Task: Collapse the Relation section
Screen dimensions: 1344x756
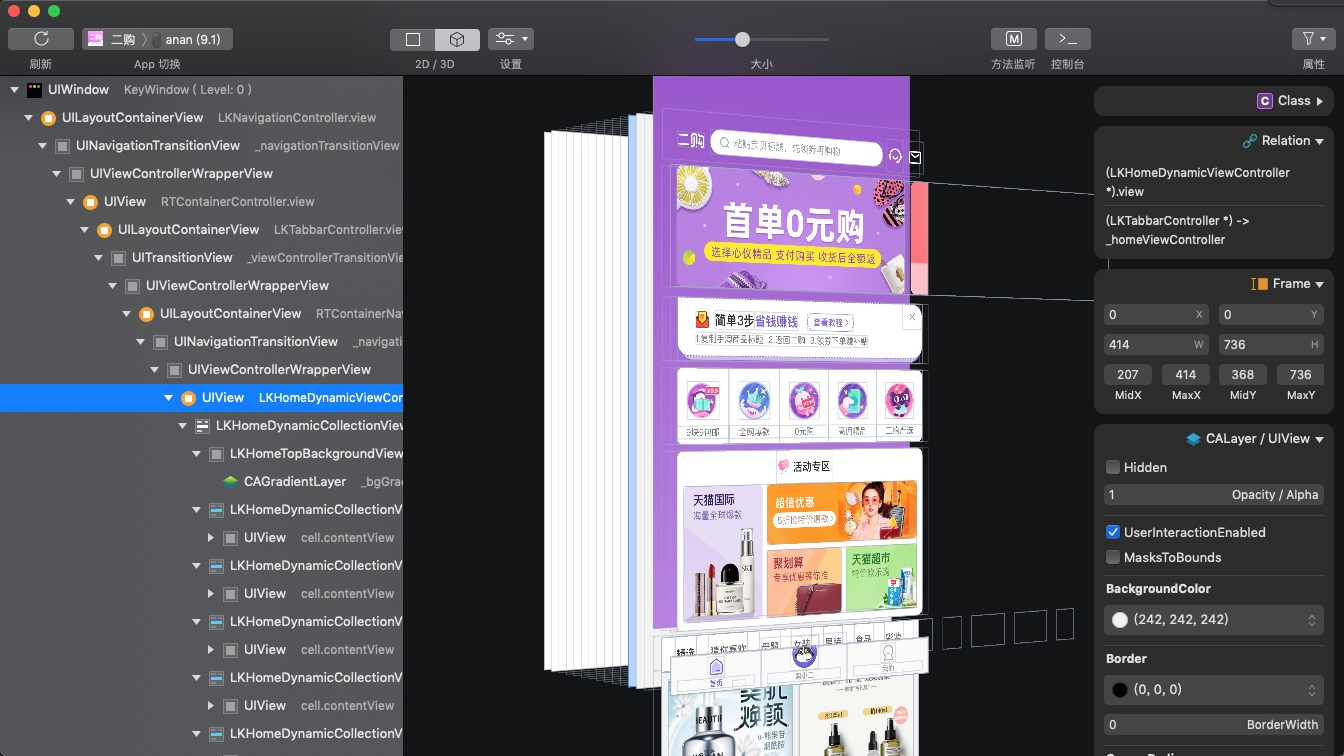Action: coord(1319,141)
